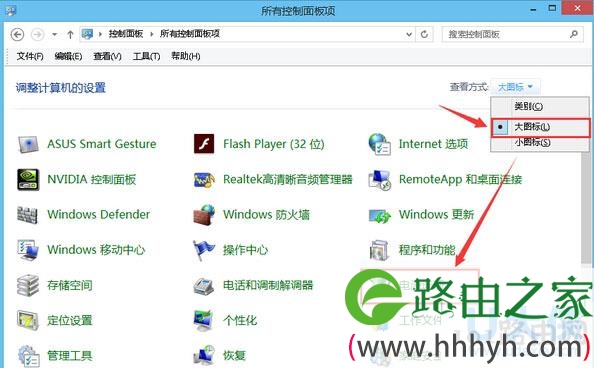
Task: Open the 帮助(H) menu
Action: click(186, 56)
